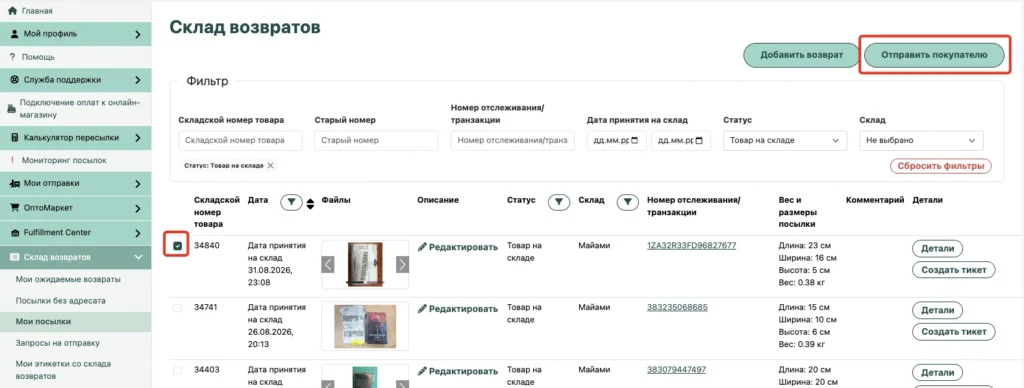This screenshot has height=388, width=1024.
Task: Open Запросы на отправку in sidebar
Action: 57,342
